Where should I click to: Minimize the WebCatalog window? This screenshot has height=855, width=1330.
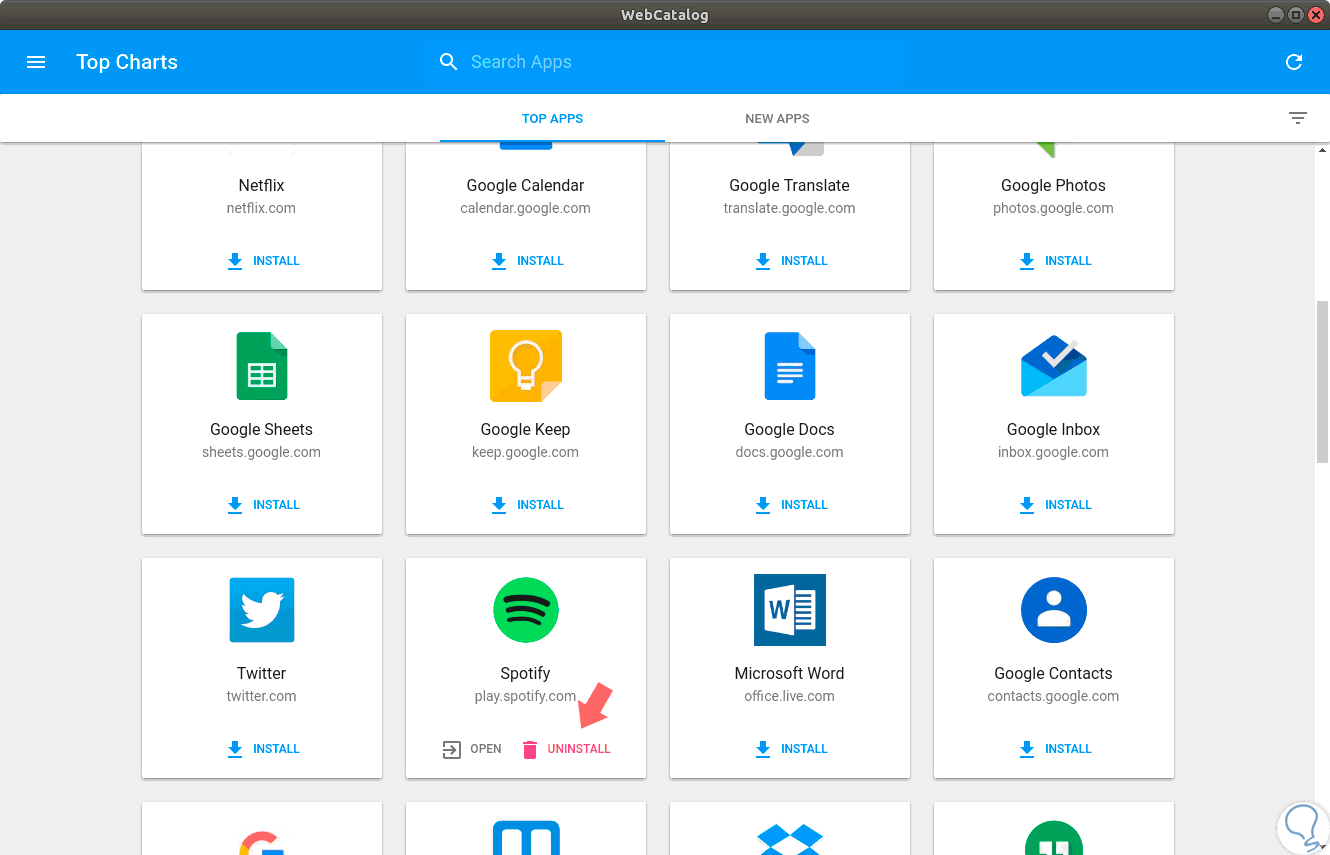tap(1275, 15)
